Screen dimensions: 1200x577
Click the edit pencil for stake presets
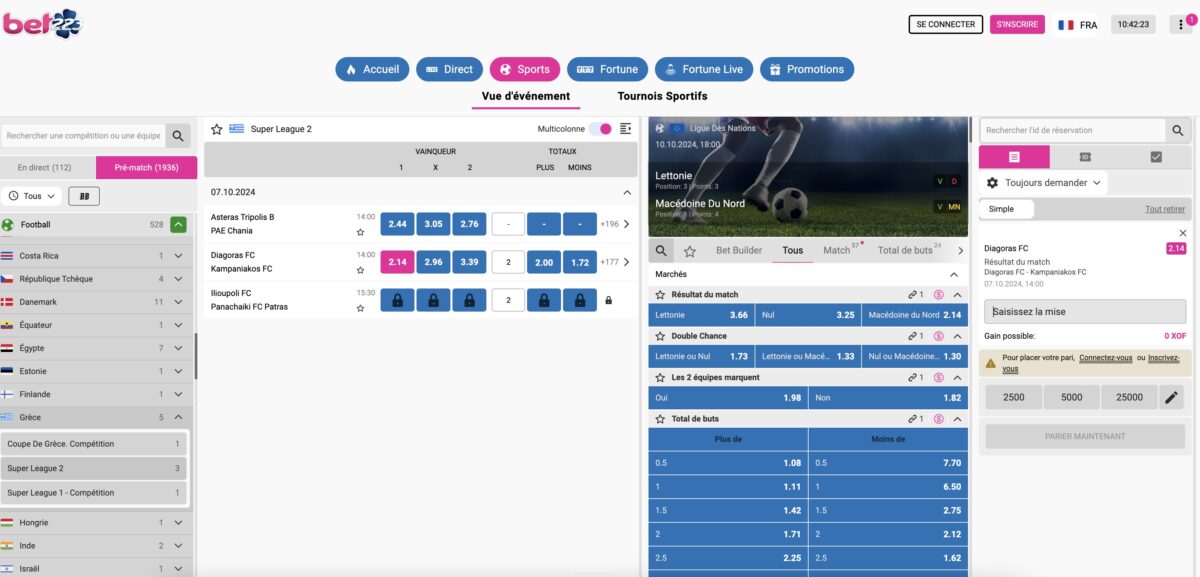(x=1172, y=397)
